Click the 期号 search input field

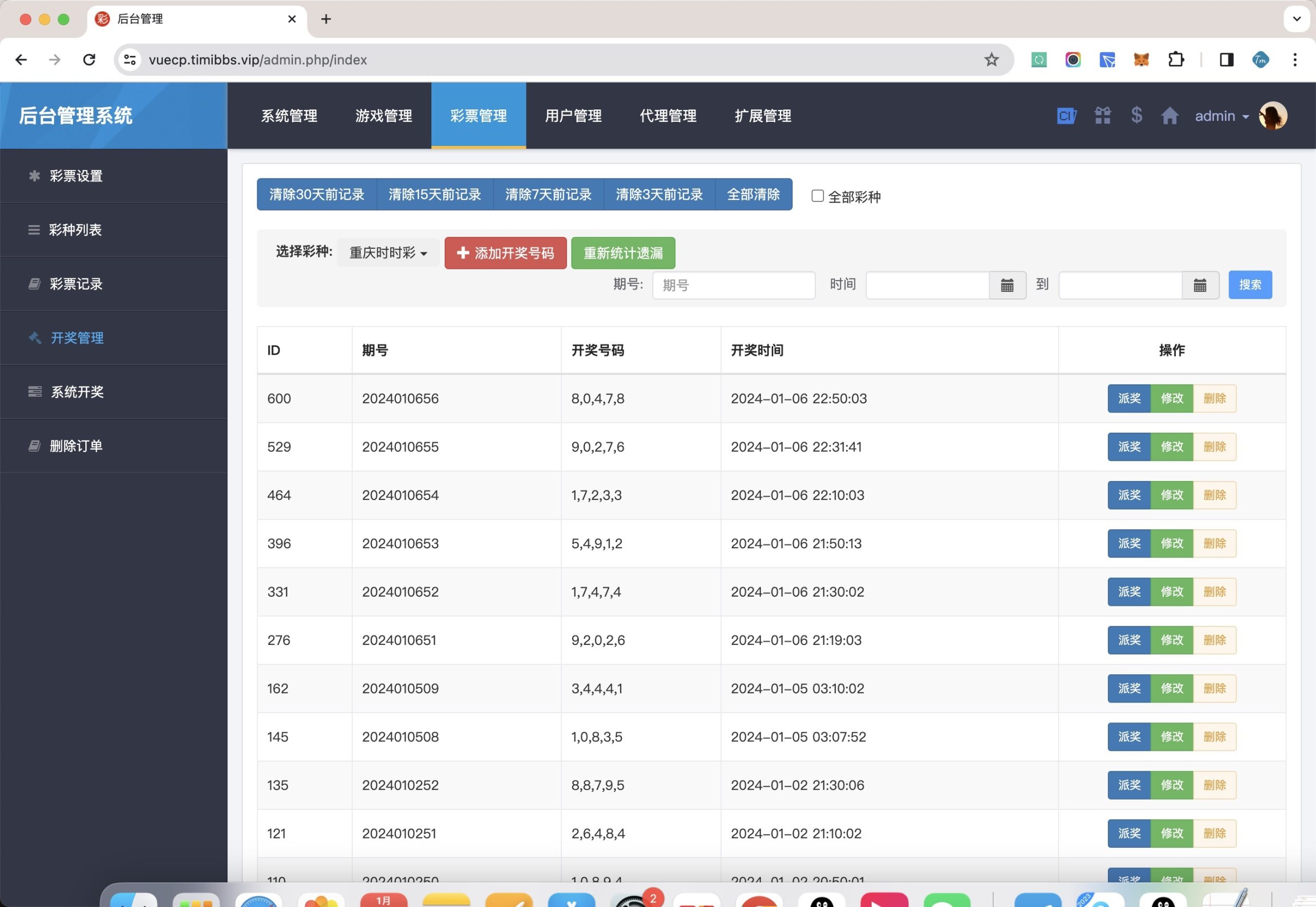click(733, 285)
